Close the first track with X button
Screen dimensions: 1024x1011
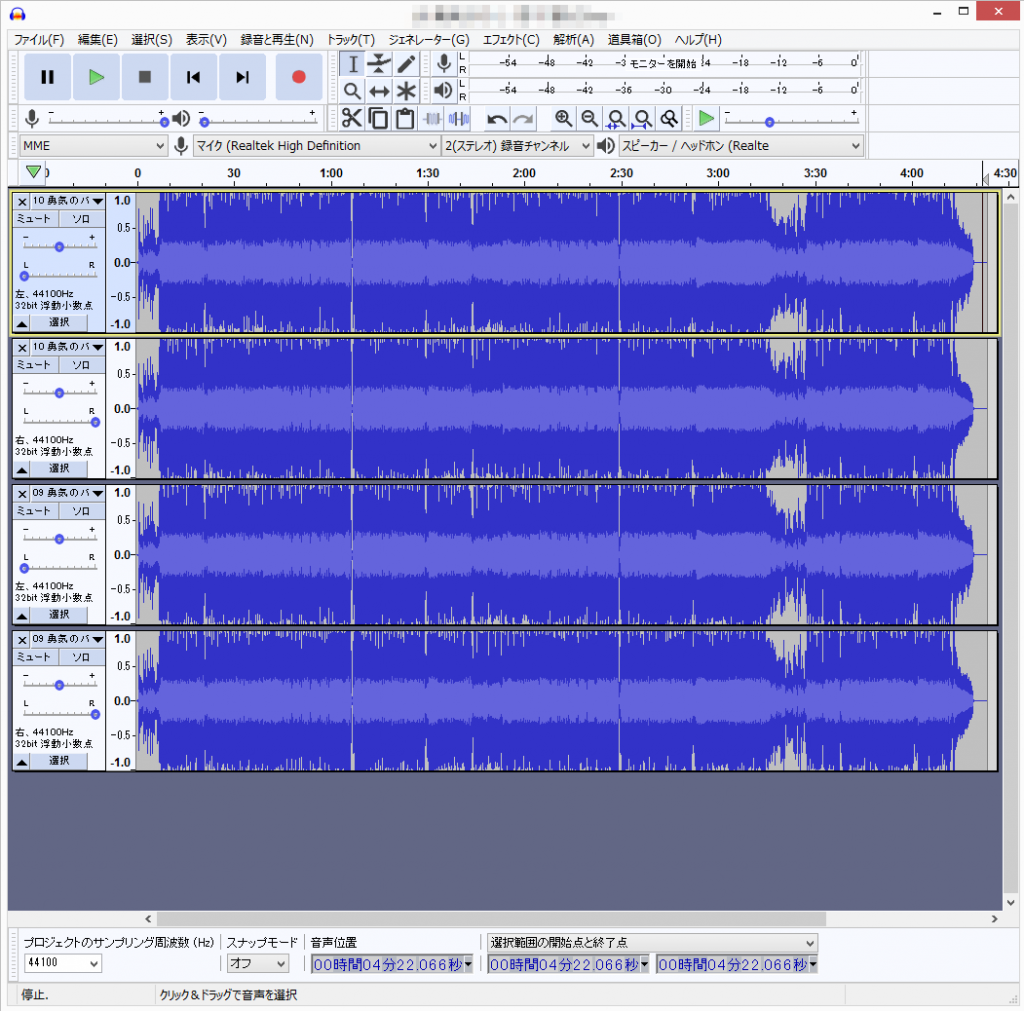pyautogui.click(x=22, y=201)
